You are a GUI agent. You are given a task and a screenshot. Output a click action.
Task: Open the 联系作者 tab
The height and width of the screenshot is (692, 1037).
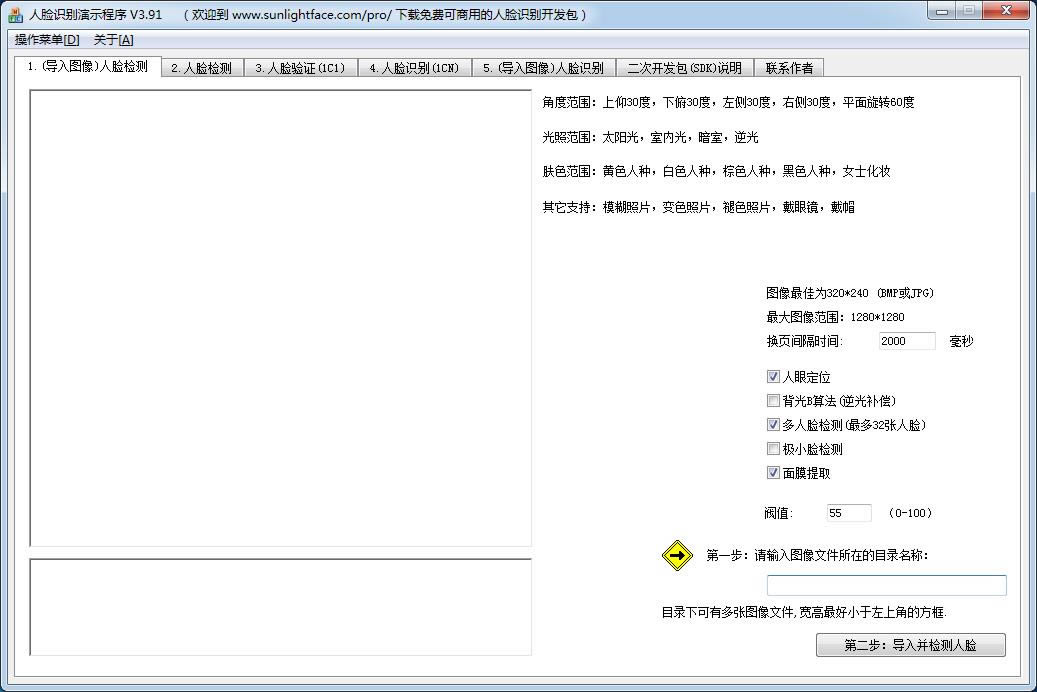(789, 68)
